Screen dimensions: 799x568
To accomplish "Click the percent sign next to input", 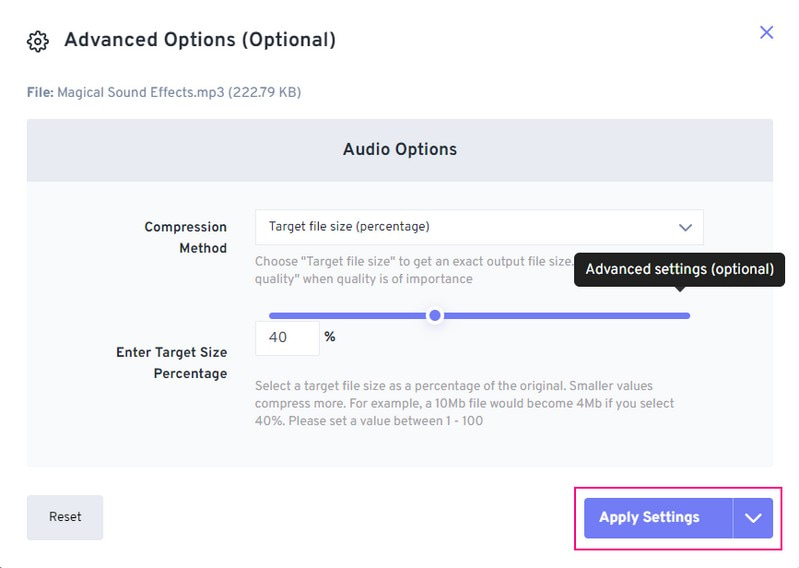I will [329, 337].
